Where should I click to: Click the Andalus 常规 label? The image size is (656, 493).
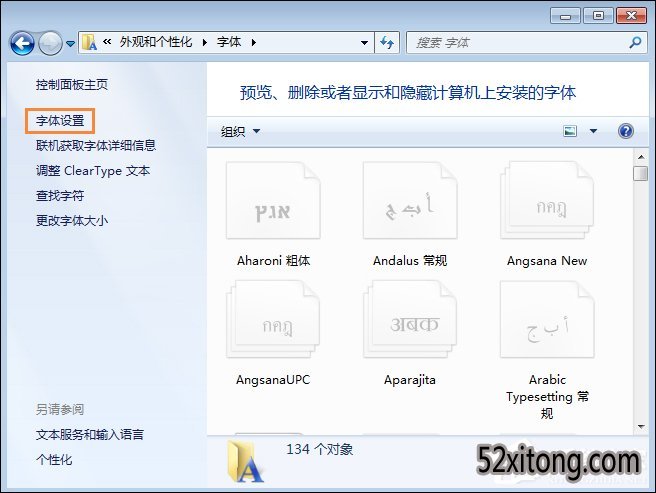click(410, 261)
